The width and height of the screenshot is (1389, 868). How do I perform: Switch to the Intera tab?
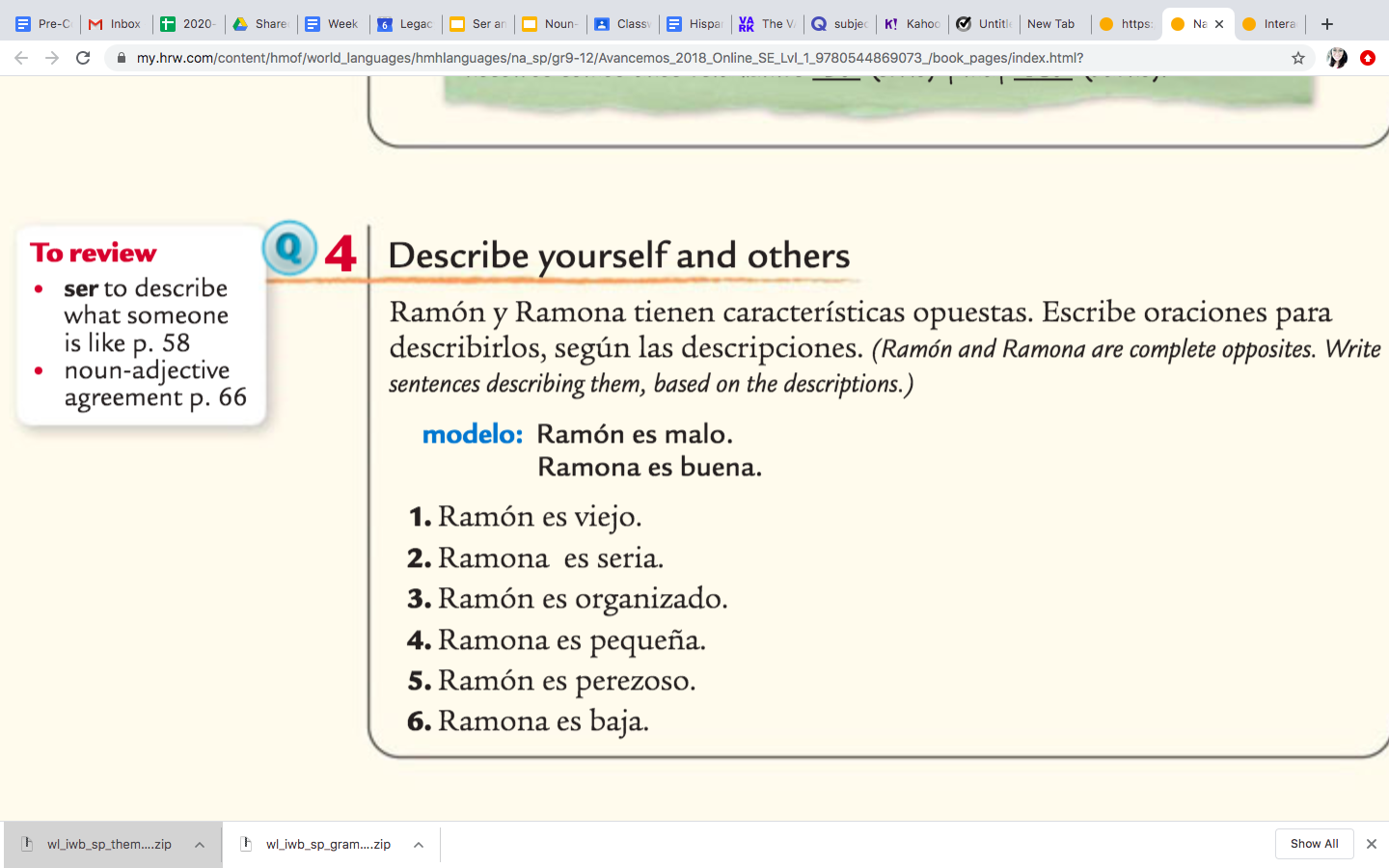pos(1271,24)
